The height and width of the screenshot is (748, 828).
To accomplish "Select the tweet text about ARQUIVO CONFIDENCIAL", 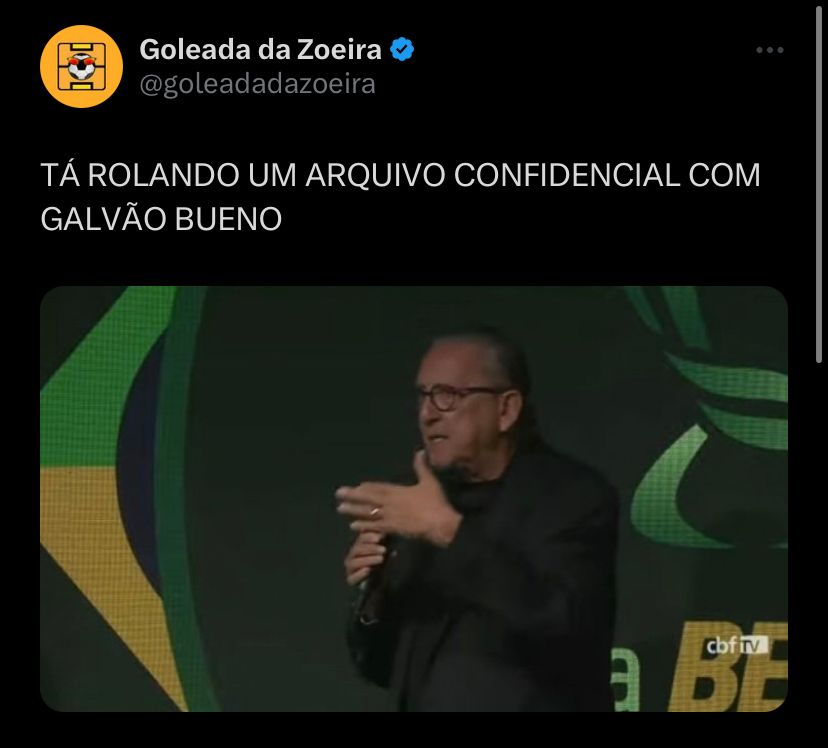I will click(x=400, y=196).
